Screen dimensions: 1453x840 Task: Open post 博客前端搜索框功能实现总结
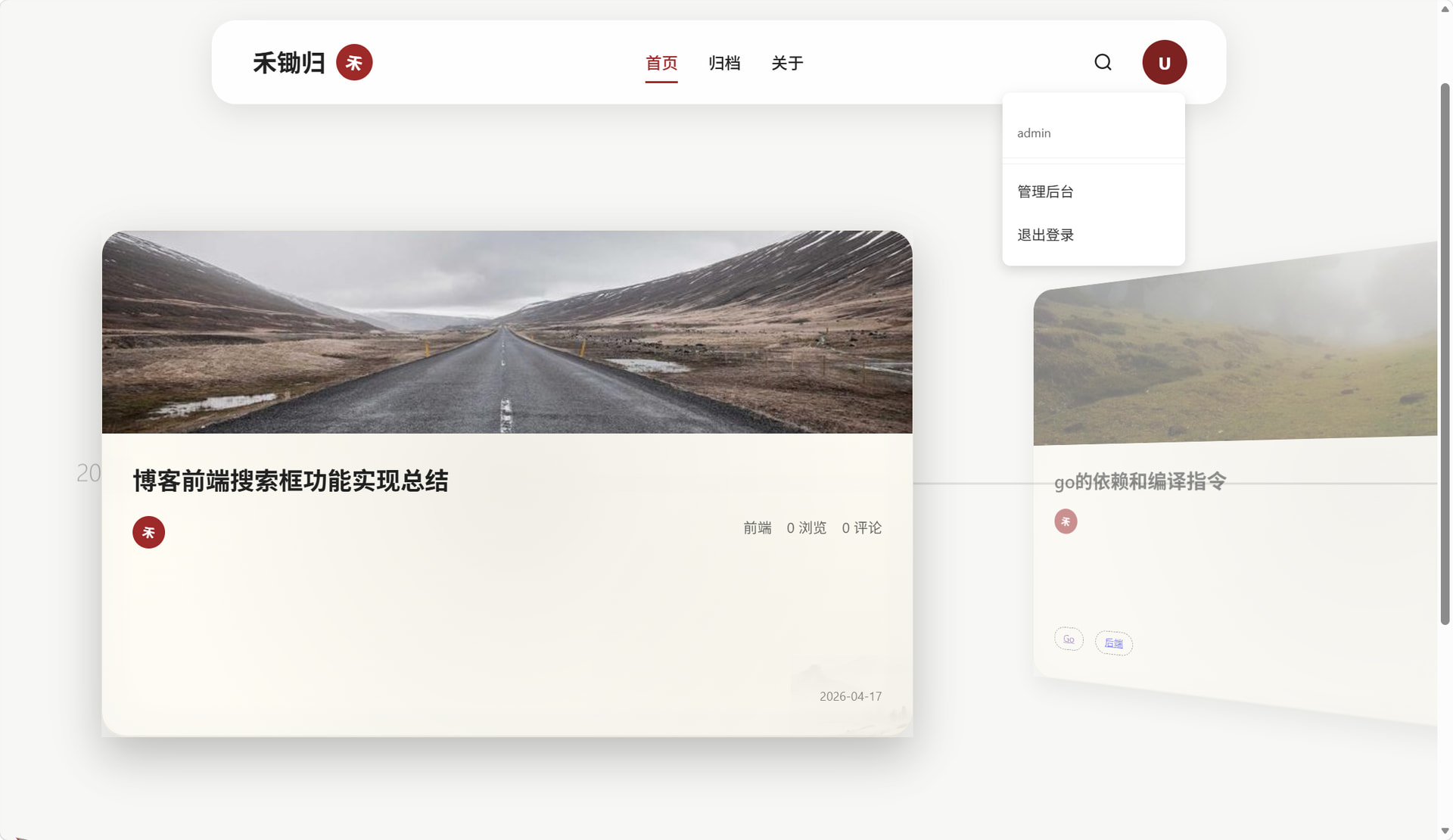tap(291, 481)
